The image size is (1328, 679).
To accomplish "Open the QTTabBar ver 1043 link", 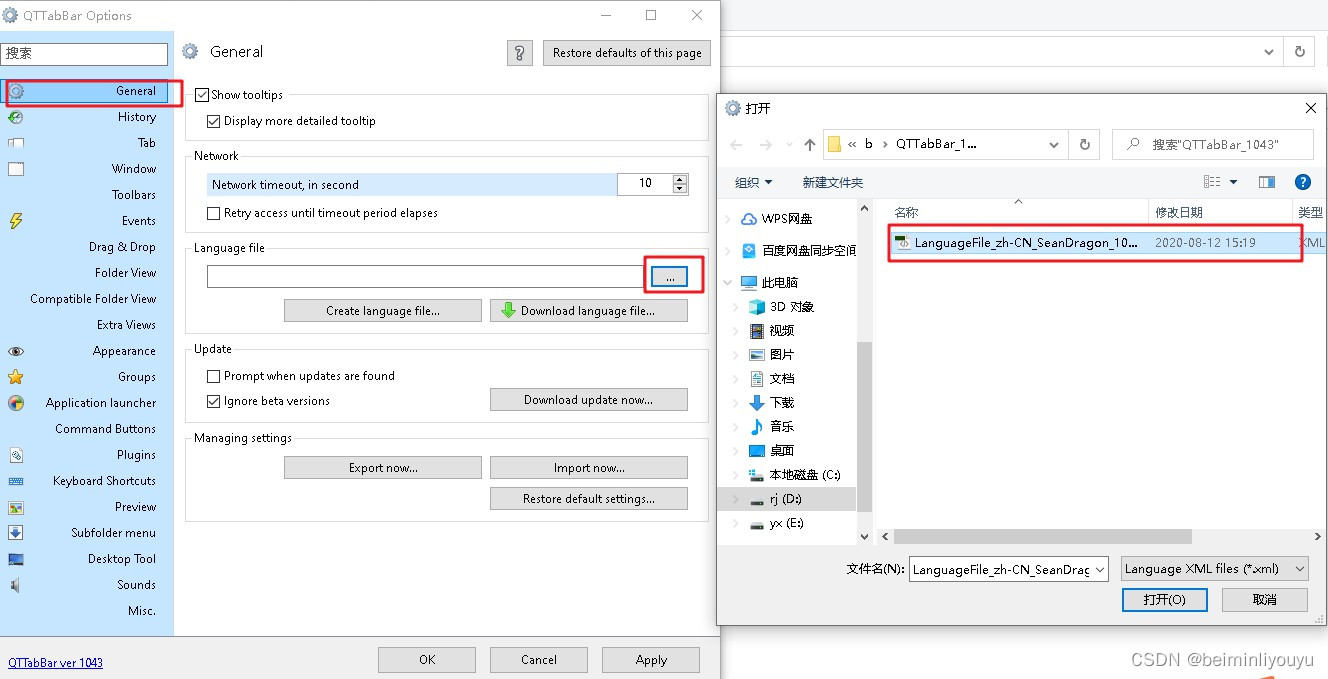I will click(55, 662).
